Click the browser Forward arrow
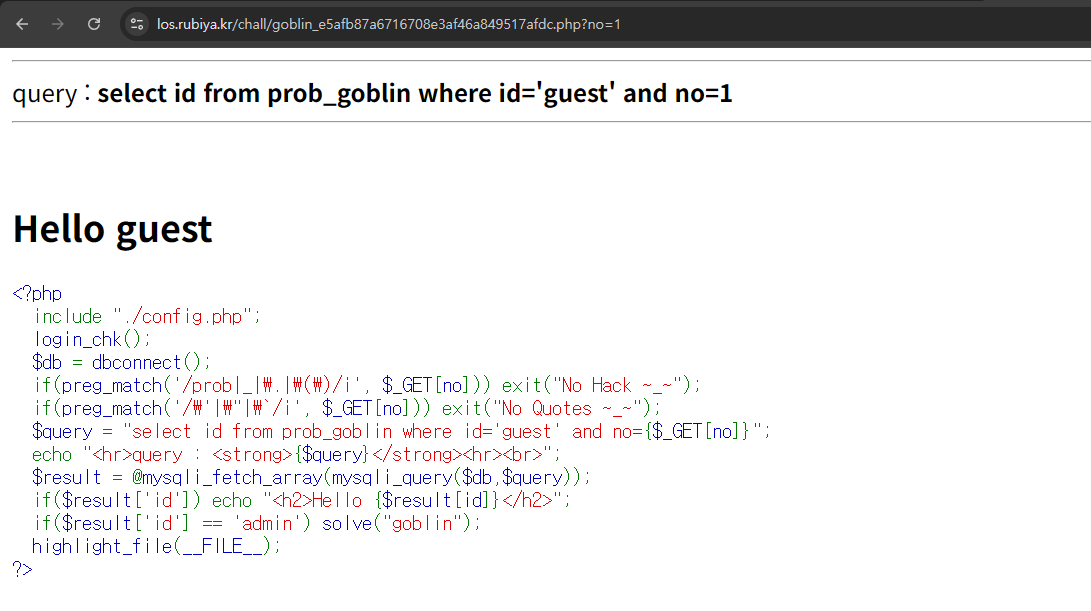Screen dimensions: 1091x611 coord(58,24)
